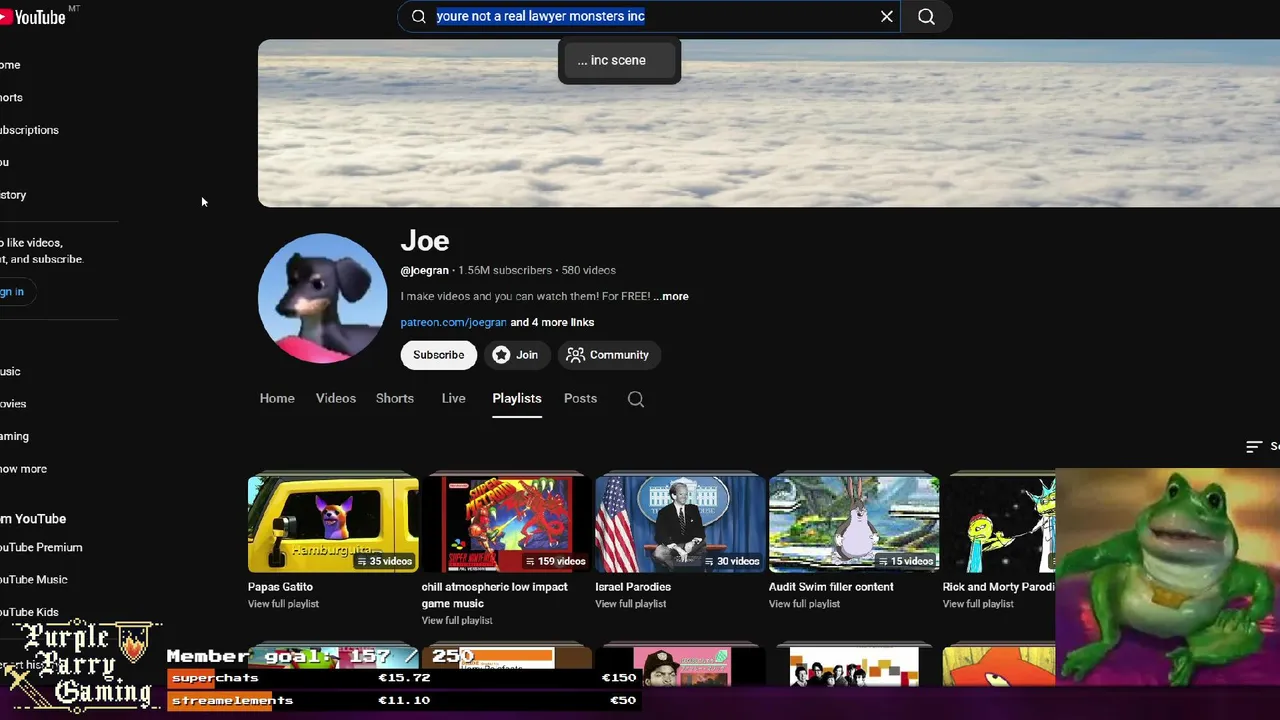Click the clouds channel banner

tap(768, 123)
